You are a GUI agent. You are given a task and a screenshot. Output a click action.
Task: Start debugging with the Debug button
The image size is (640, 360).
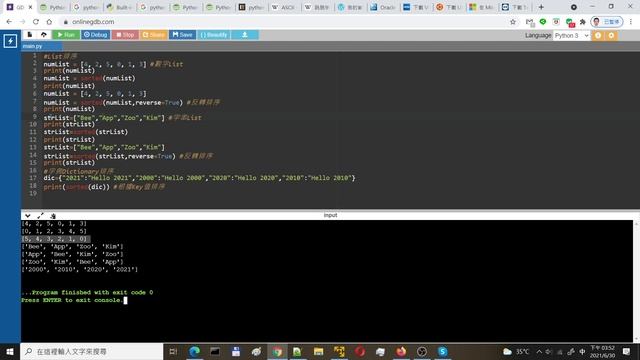pos(95,35)
